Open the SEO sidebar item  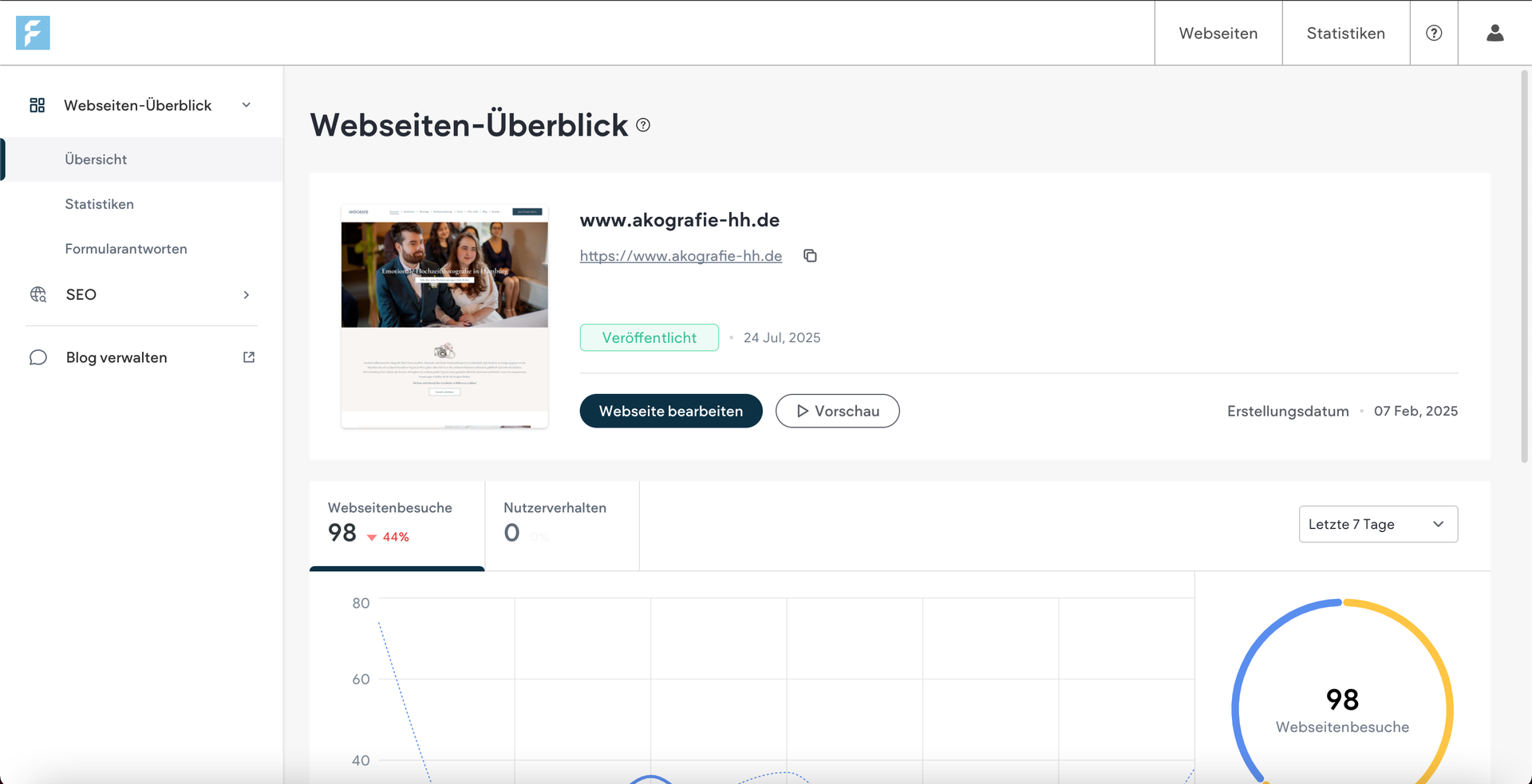click(x=142, y=294)
